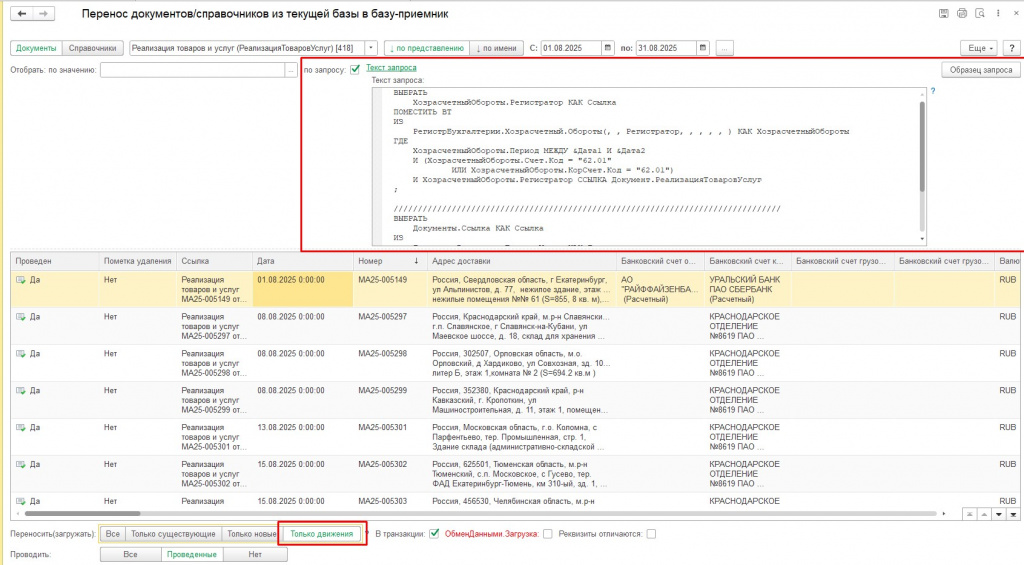Sort the list 'по имени'
Image resolution: width=1024 pixels, height=565 pixels.
click(496, 48)
